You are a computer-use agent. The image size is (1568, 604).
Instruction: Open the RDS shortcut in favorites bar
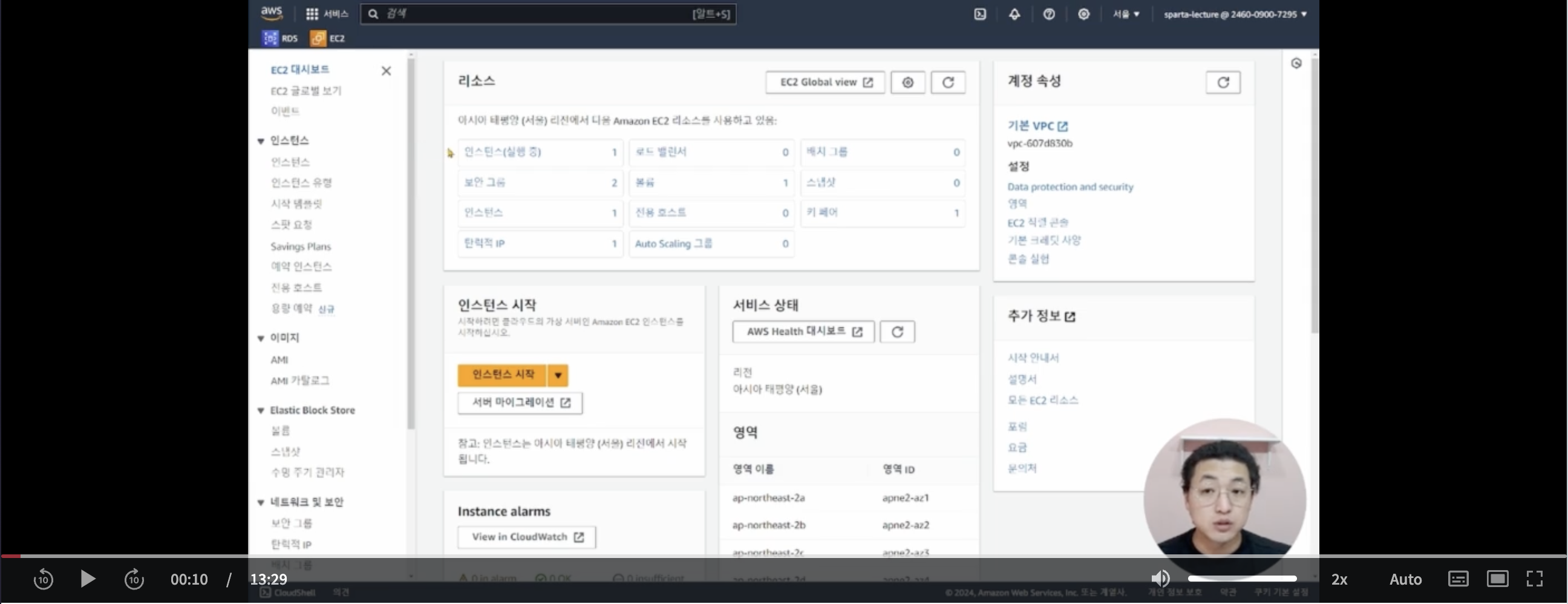pyautogui.click(x=280, y=38)
